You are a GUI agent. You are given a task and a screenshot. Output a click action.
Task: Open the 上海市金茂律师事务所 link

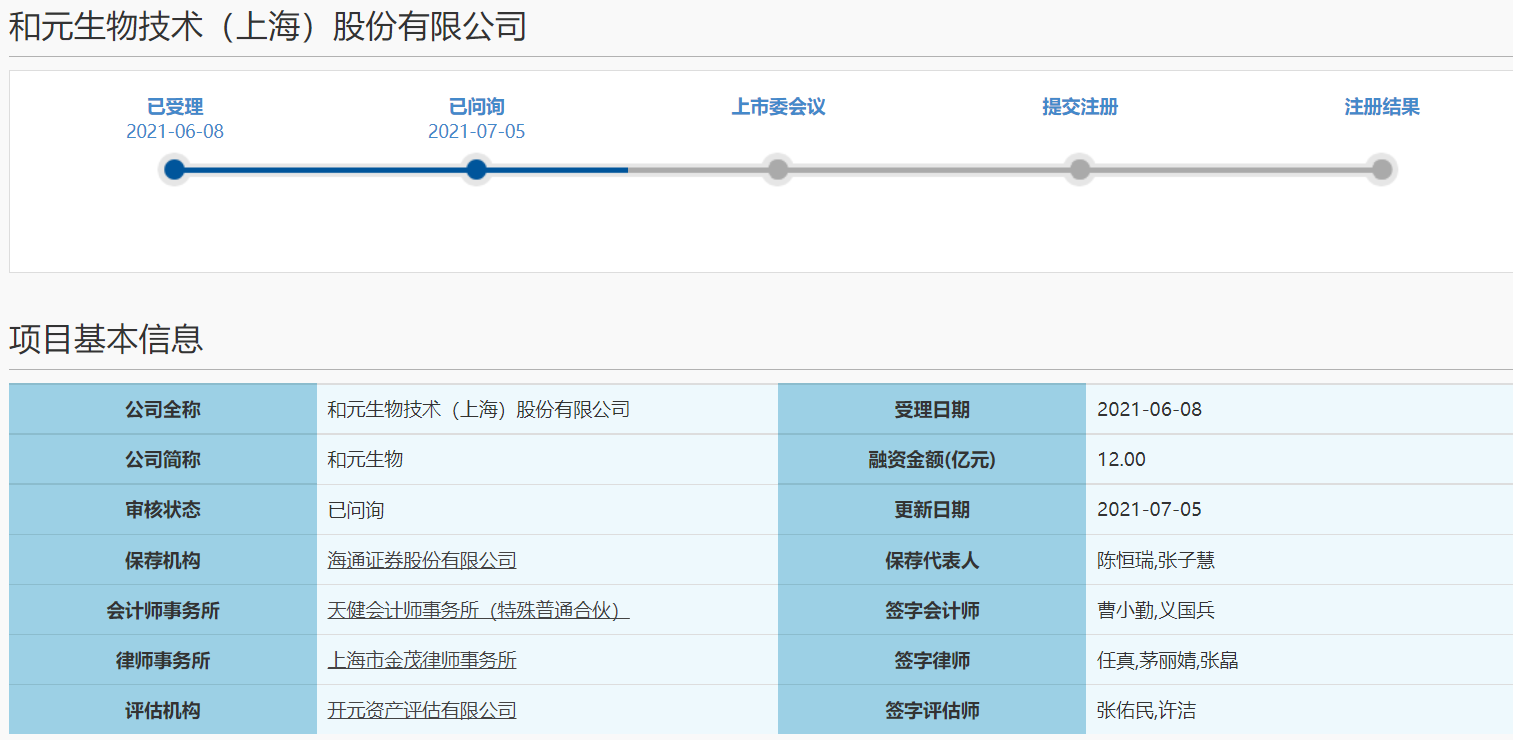tap(422, 660)
